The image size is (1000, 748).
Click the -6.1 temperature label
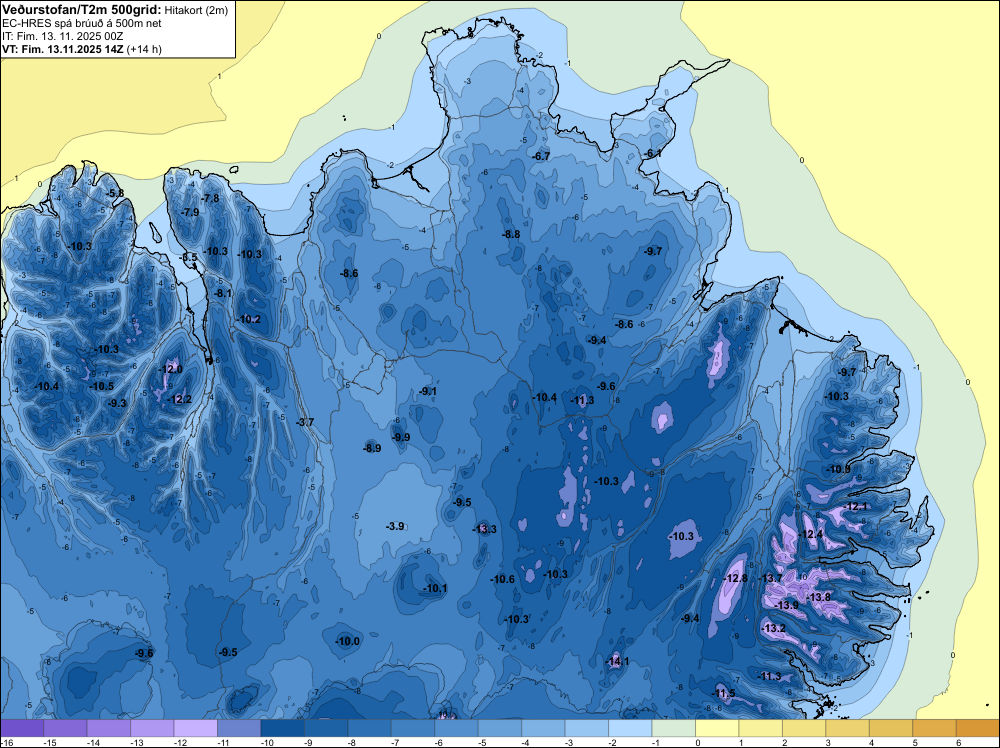tap(654, 154)
